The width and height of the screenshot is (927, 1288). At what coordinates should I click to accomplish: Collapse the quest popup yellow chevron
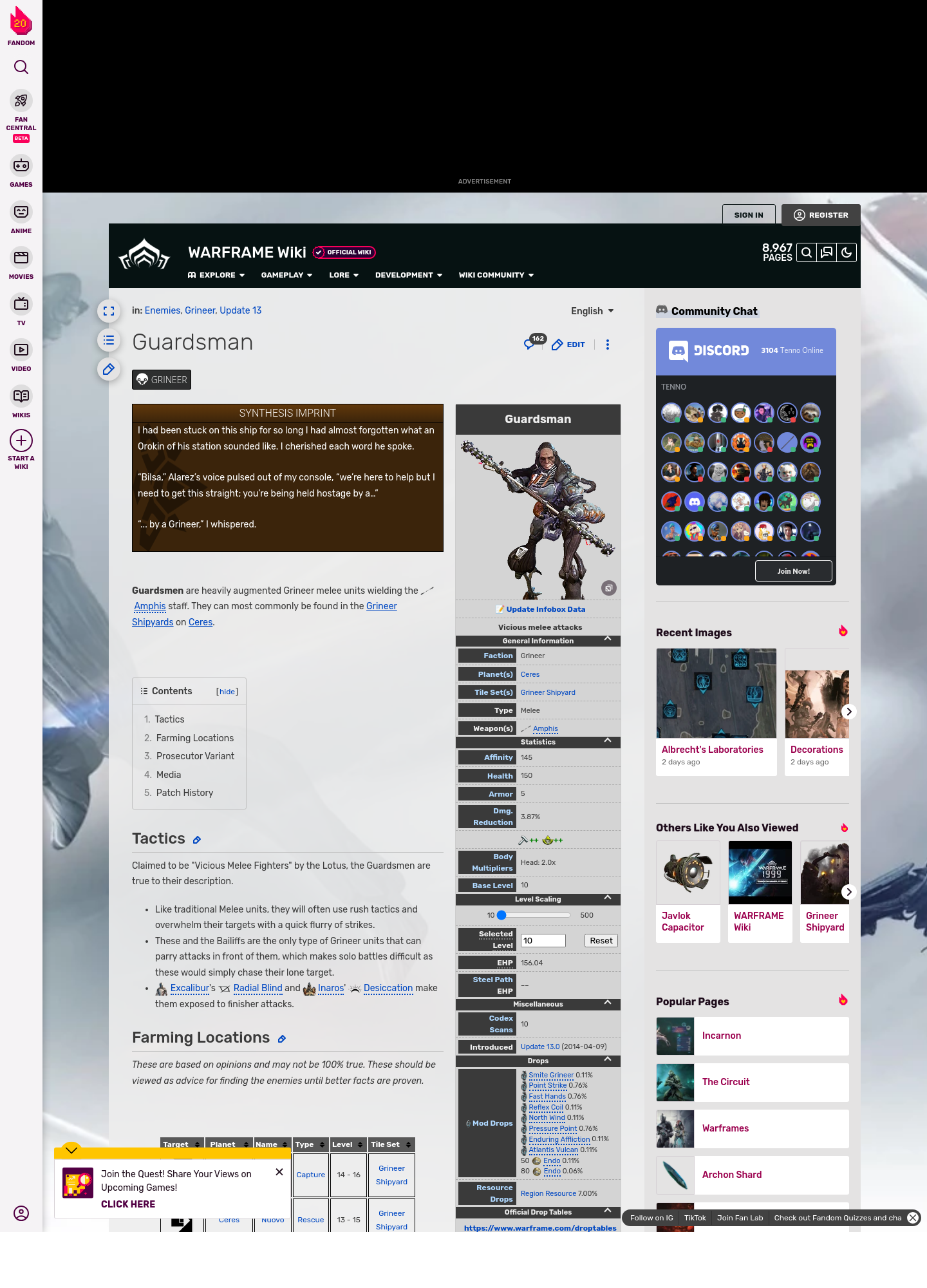pyautogui.click(x=71, y=1150)
